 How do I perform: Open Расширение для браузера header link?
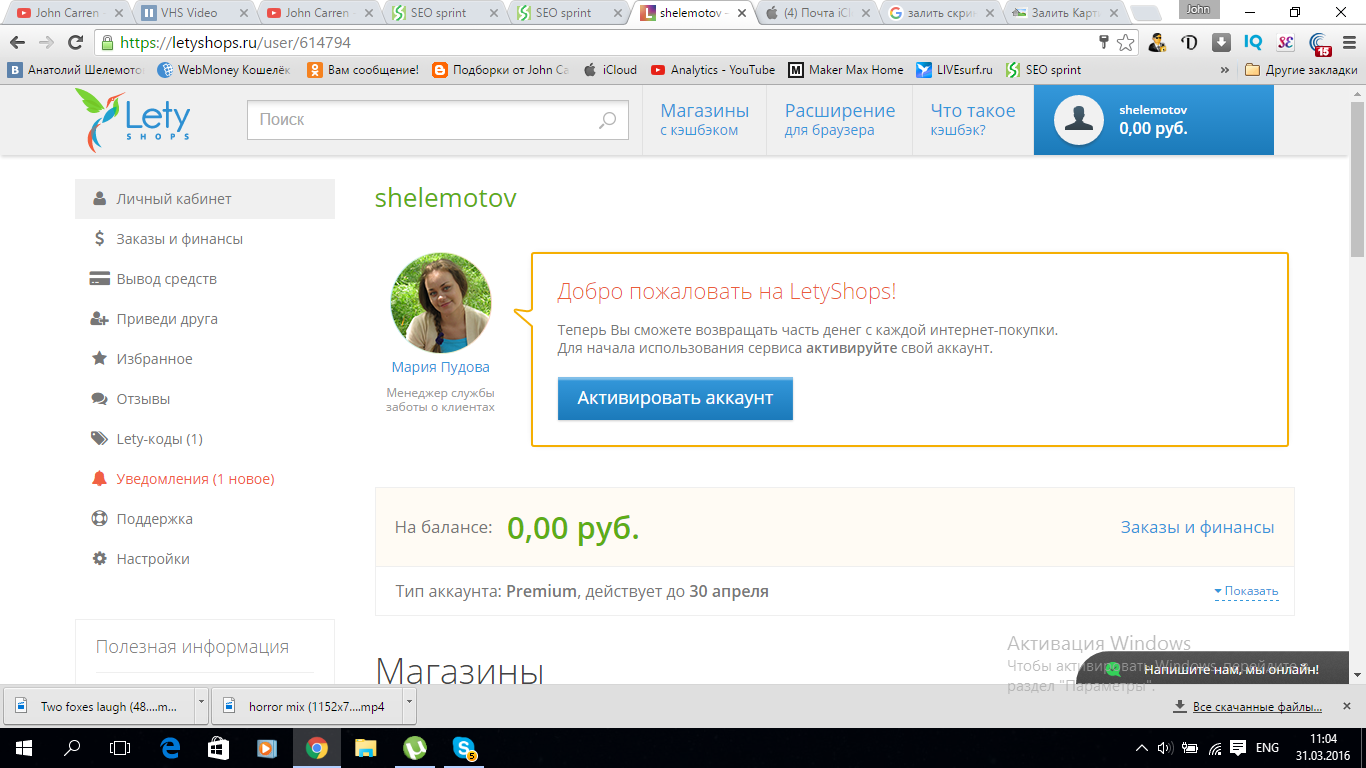840,119
